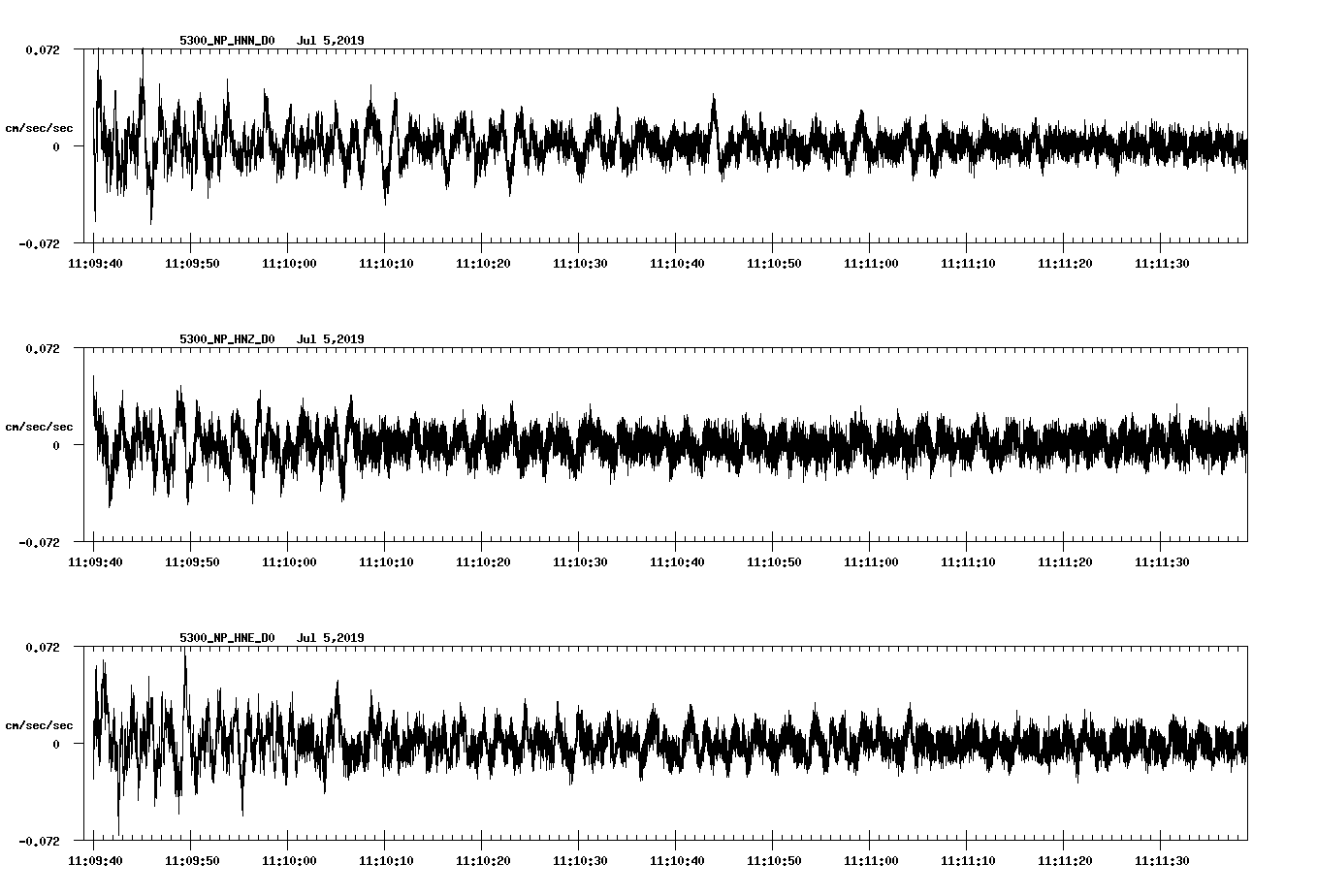The height and width of the screenshot is (896, 1317).
Task: Click the 0.072 upper limit on HNN axis
Action: (x=42, y=49)
